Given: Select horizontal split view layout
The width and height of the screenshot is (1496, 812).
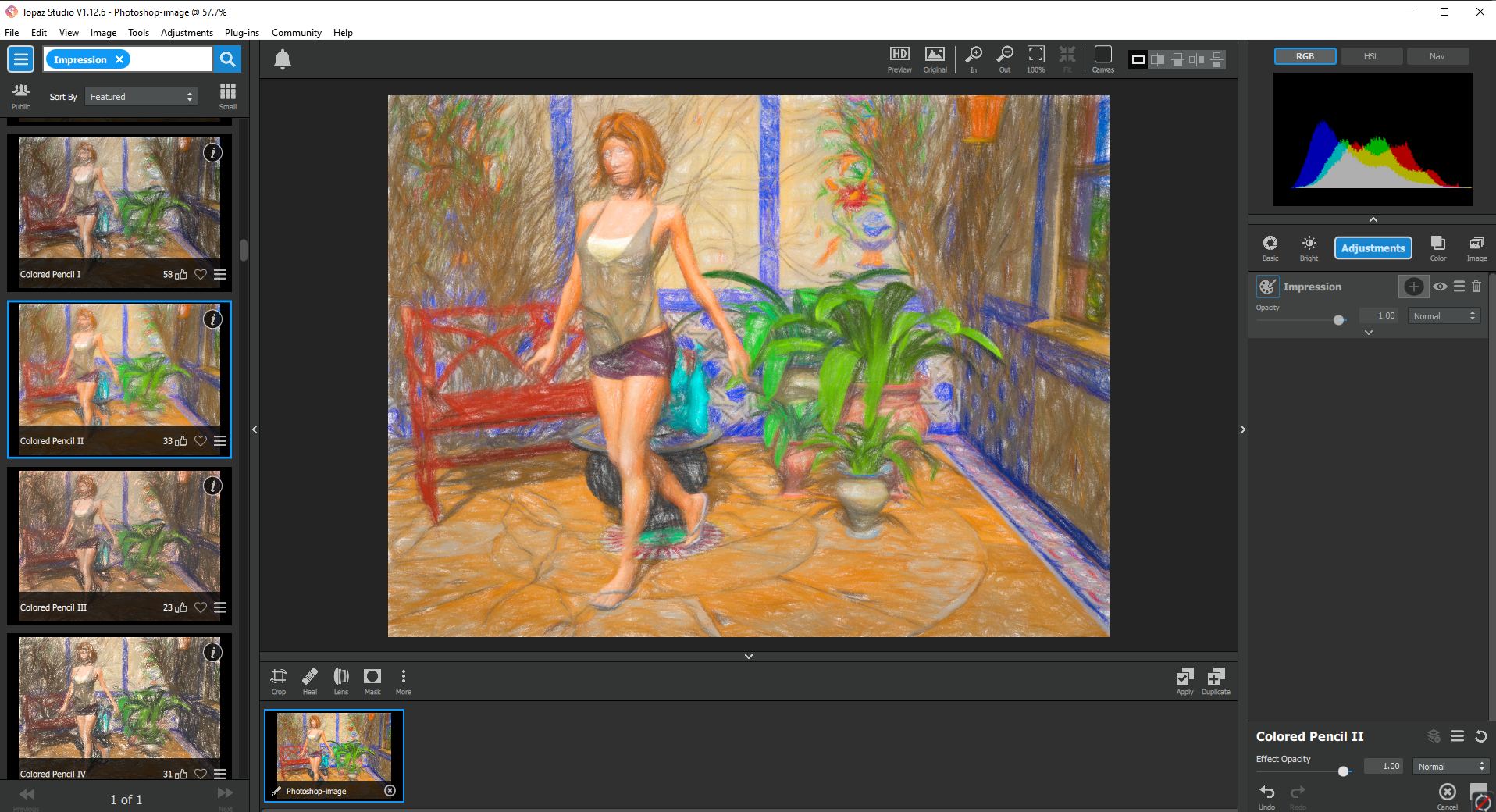Looking at the screenshot, I should [1177, 59].
